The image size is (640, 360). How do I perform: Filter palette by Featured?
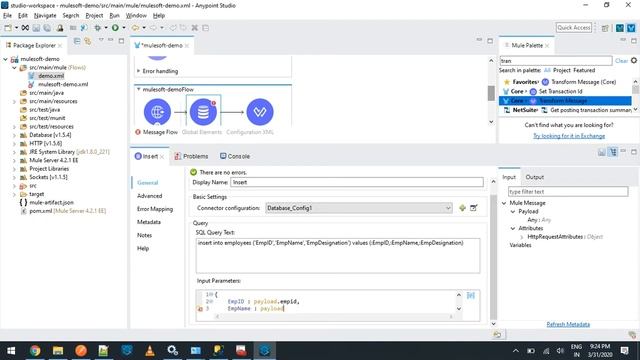point(584,70)
